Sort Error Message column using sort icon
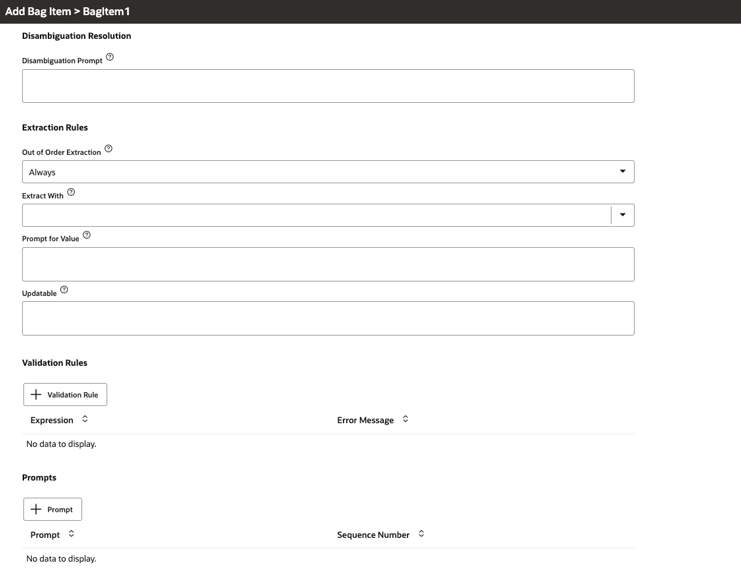741x580 pixels. pos(405,419)
